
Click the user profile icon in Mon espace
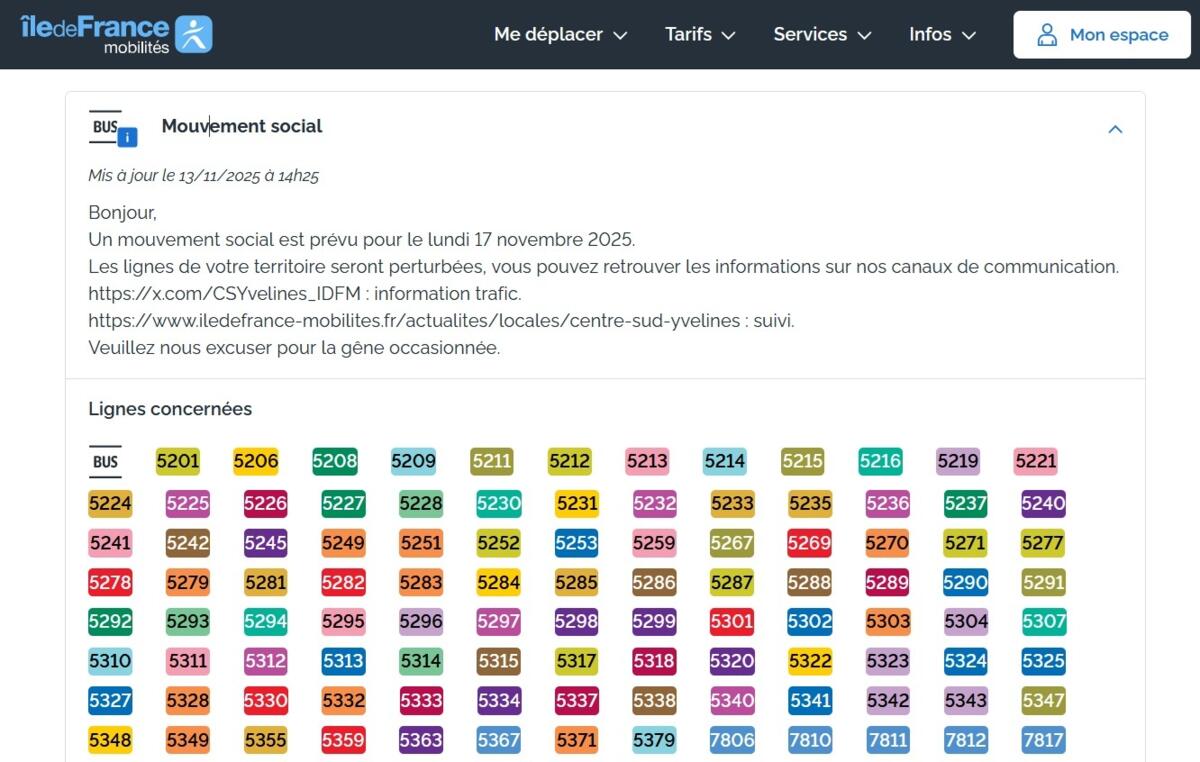[x=1047, y=35]
